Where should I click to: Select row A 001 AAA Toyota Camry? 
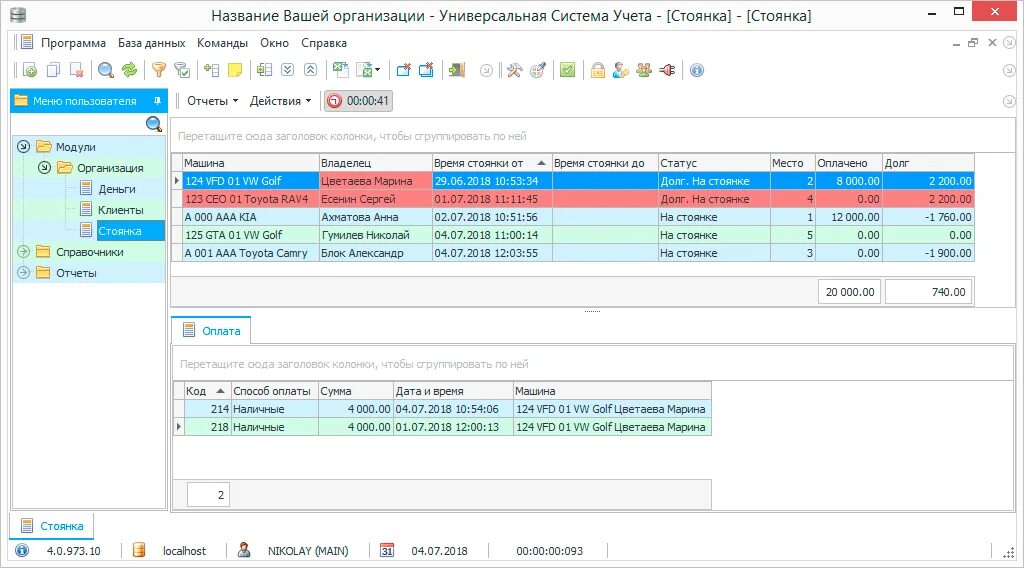(x=573, y=253)
